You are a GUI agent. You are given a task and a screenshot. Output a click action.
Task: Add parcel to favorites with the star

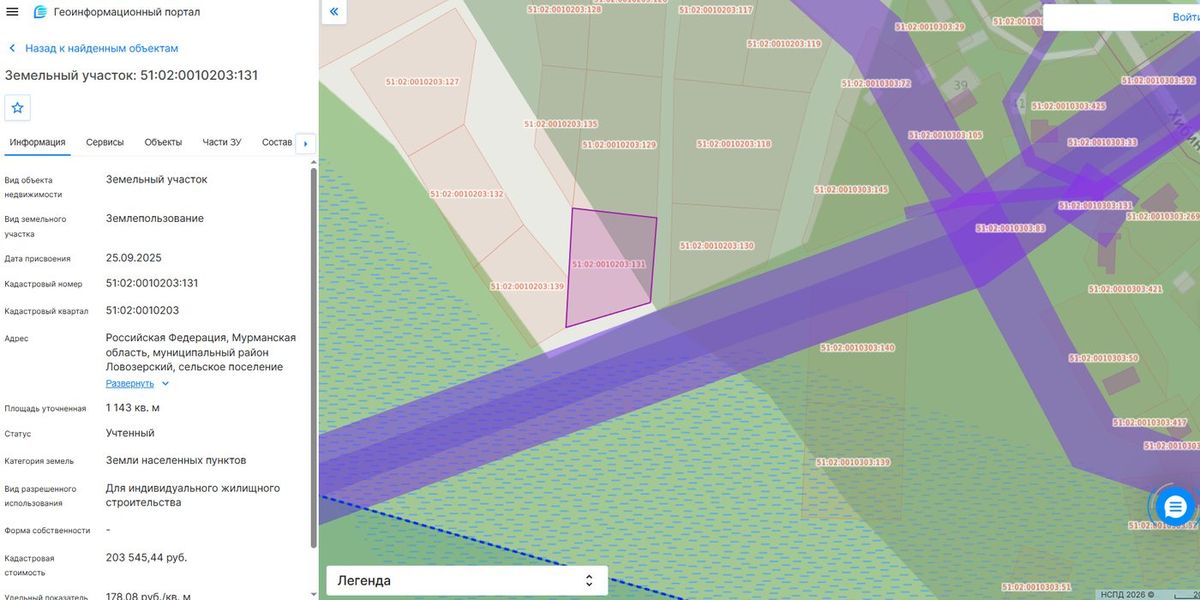point(17,108)
